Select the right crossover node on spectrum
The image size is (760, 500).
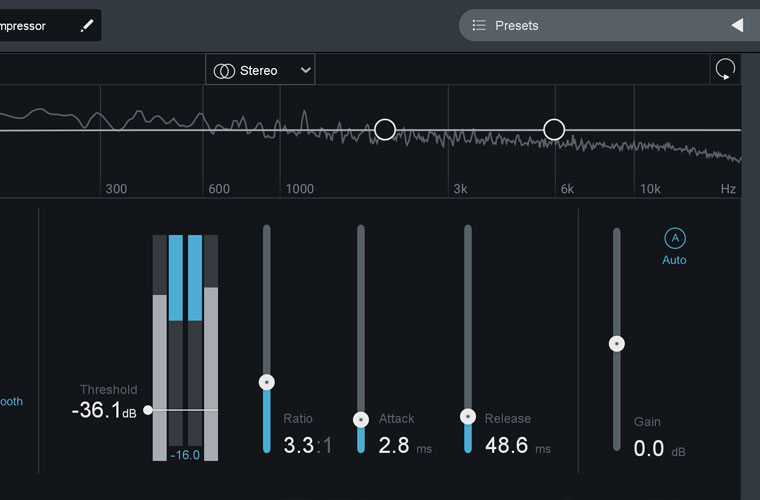coord(554,129)
